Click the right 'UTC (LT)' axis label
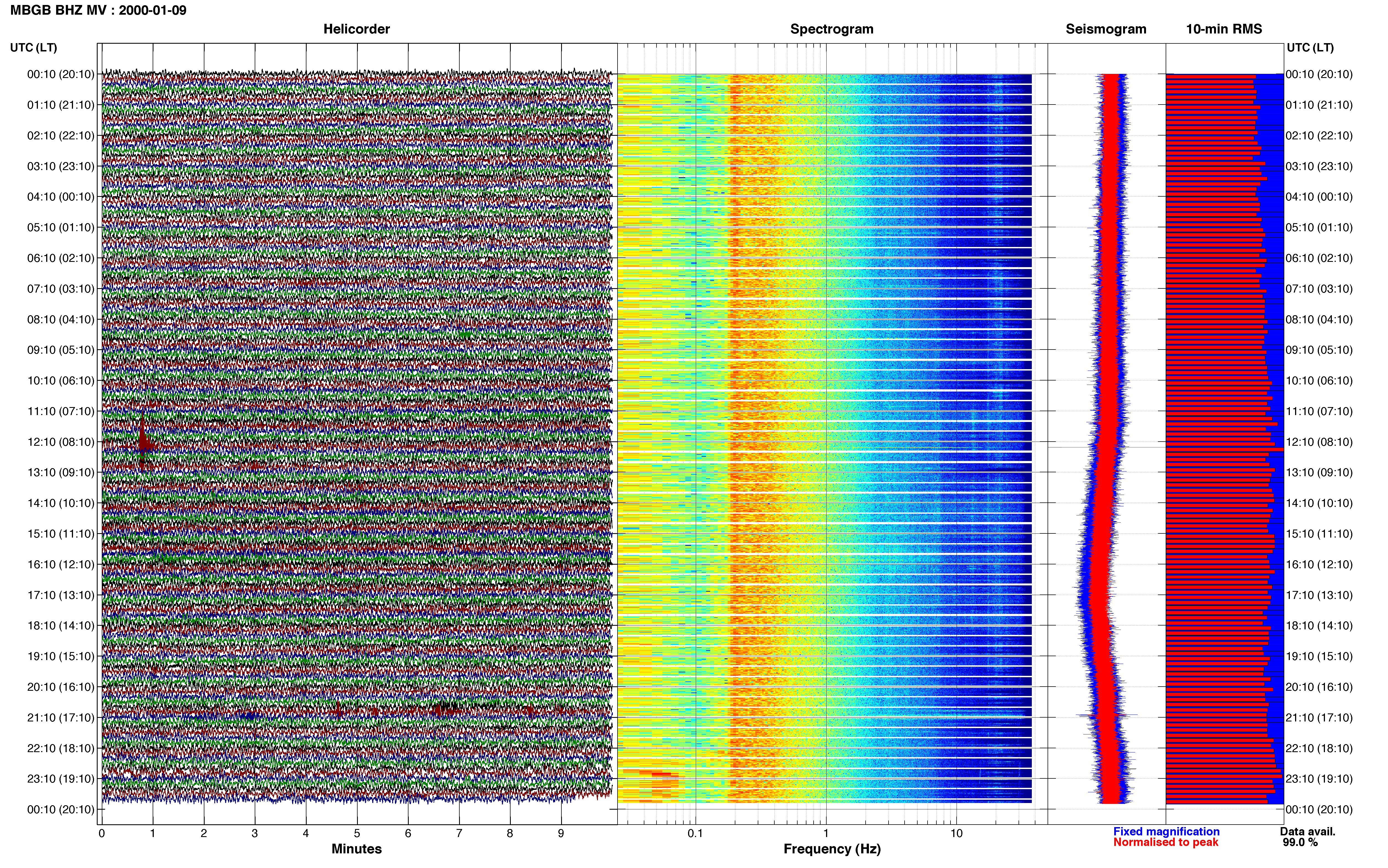Image resolution: width=1388 pixels, height=868 pixels. [1310, 48]
